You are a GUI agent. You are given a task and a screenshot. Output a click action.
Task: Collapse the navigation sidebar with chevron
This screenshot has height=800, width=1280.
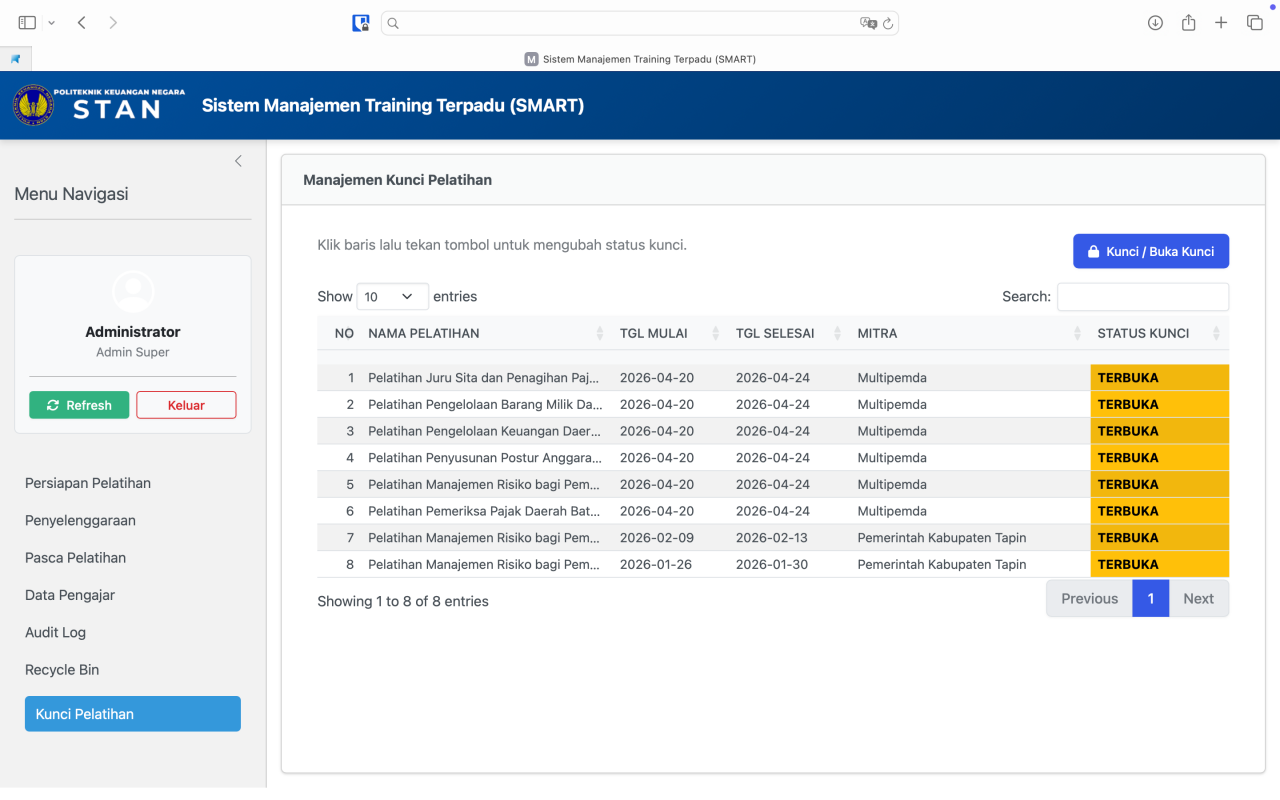238,161
